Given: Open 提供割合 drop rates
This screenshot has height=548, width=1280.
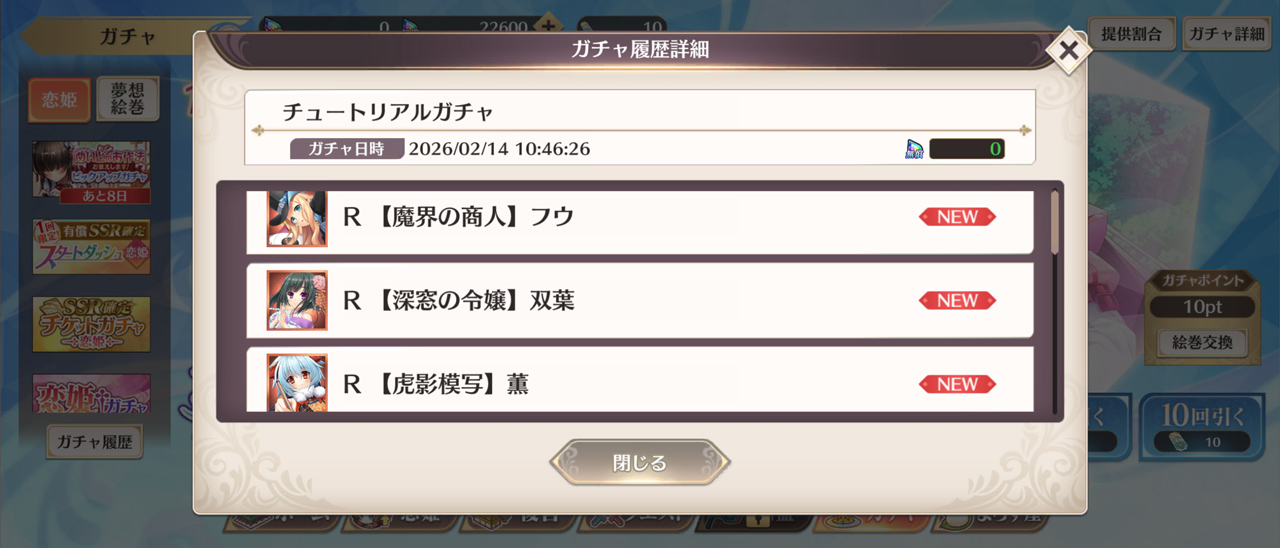Looking at the screenshot, I should click(1131, 33).
